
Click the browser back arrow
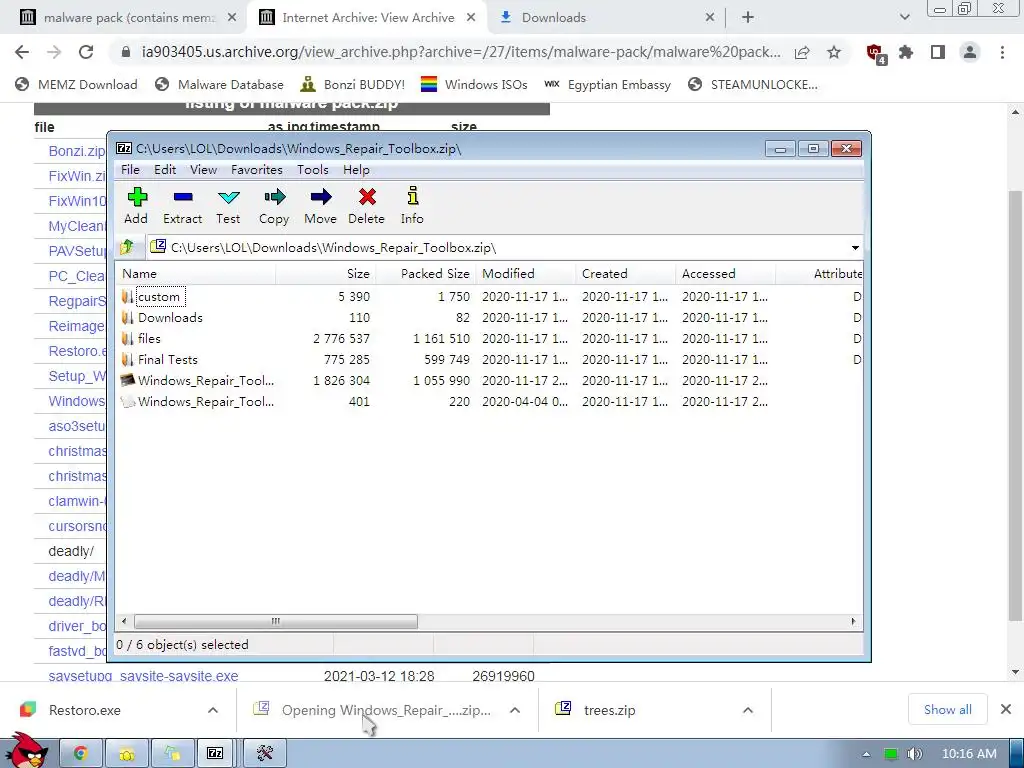(x=22, y=52)
